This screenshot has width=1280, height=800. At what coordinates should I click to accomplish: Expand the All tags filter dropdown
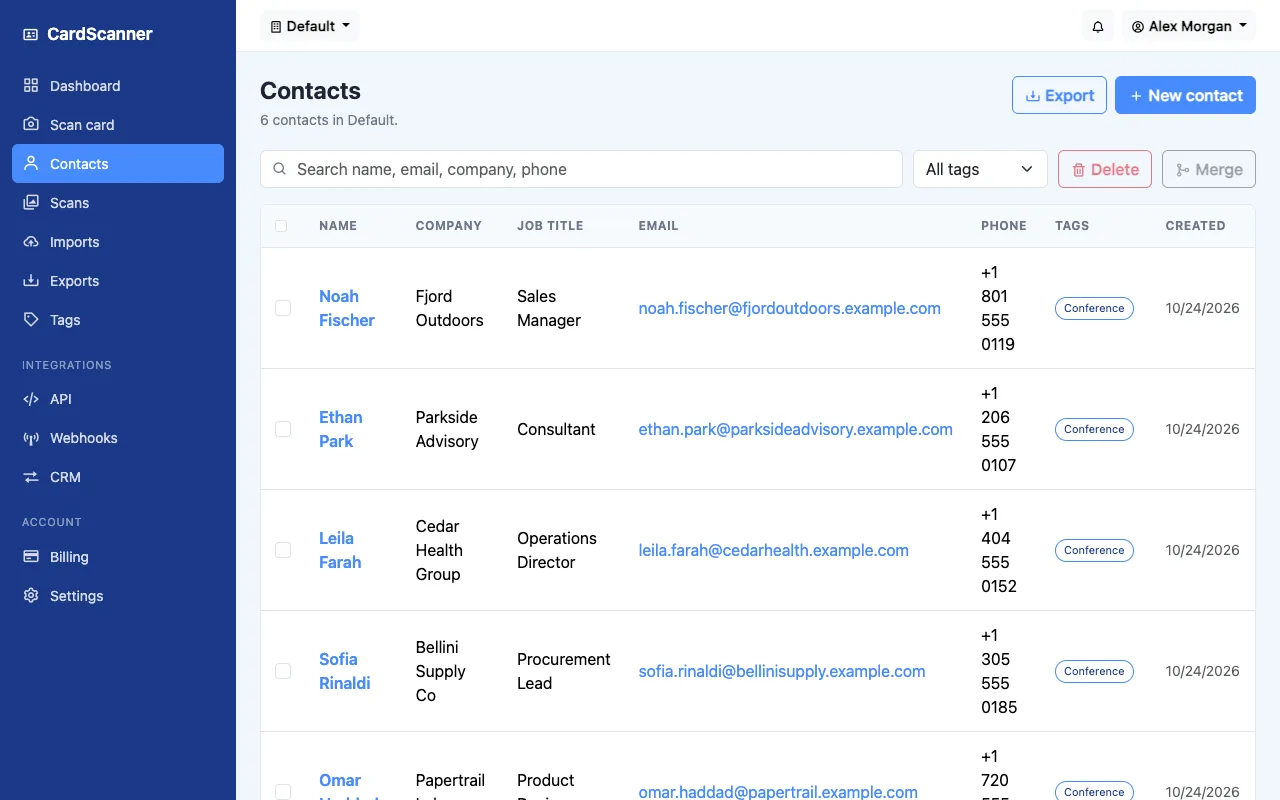(x=980, y=169)
